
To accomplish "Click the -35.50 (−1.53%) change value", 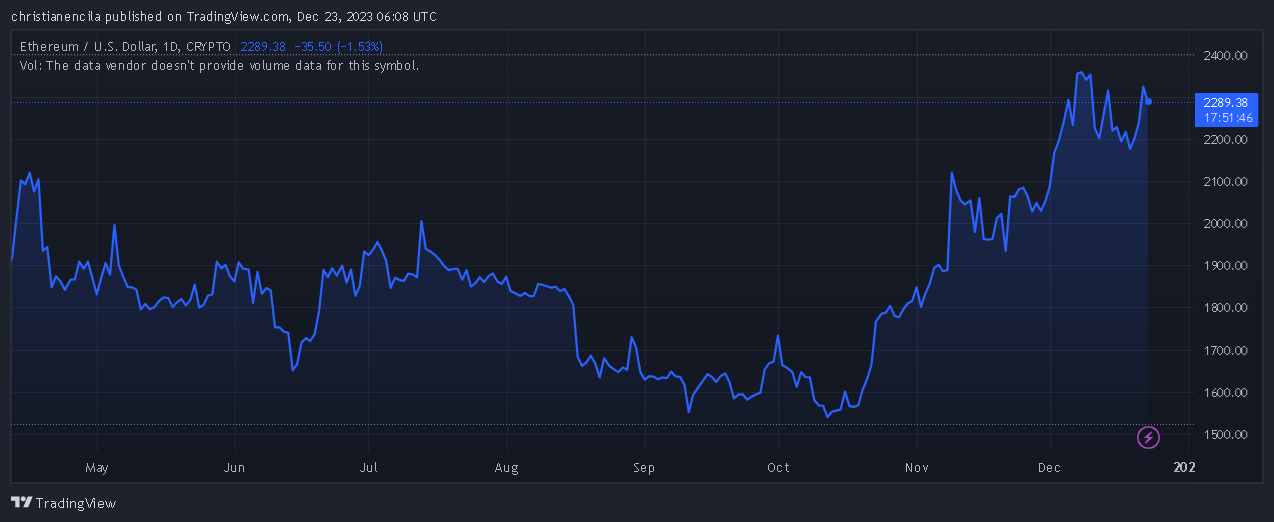I will pyautogui.click(x=337, y=46).
